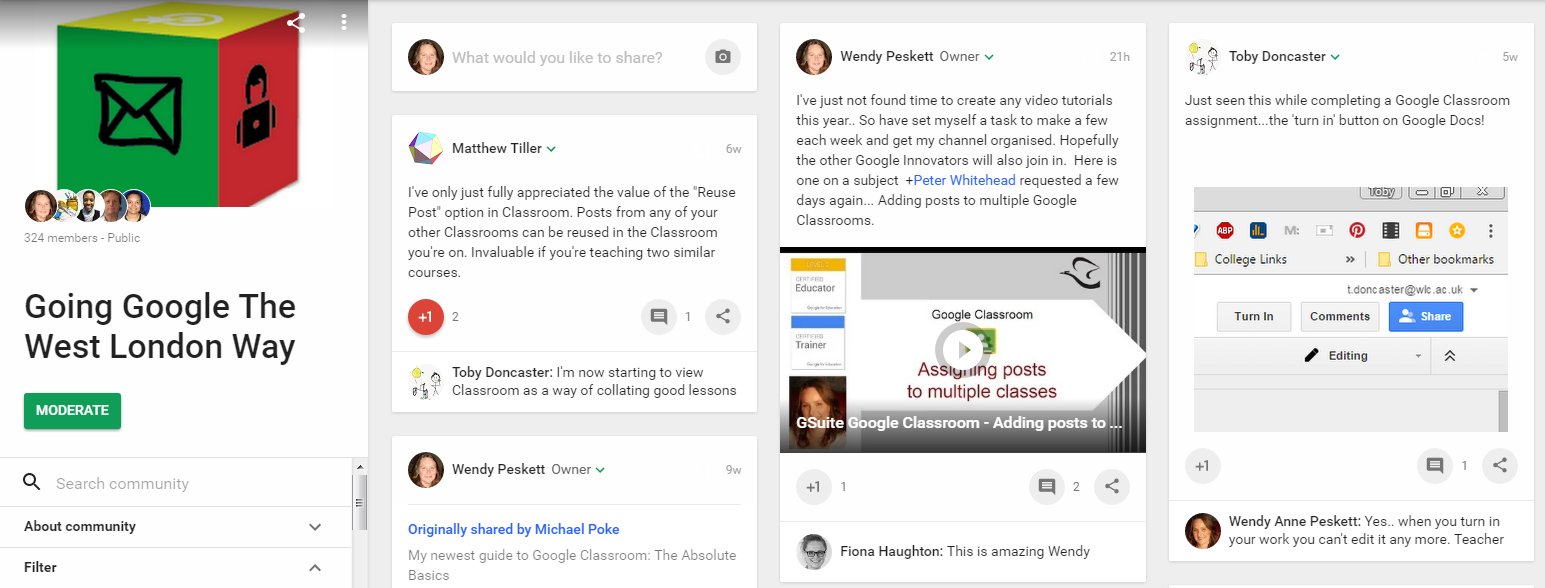Image resolution: width=1545 pixels, height=588 pixels.
Task: Click My newest guide to Google Classroom text
Action: click(572, 565)
